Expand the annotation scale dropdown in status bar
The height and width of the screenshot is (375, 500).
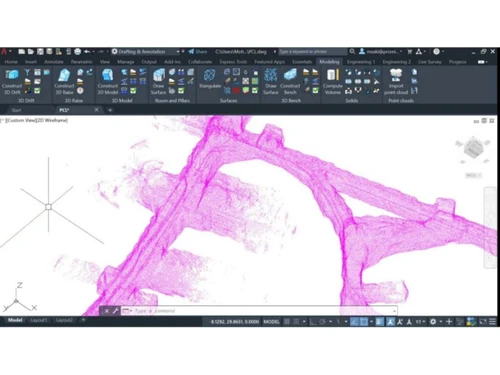pyautogui.click(x=421, y=322)
